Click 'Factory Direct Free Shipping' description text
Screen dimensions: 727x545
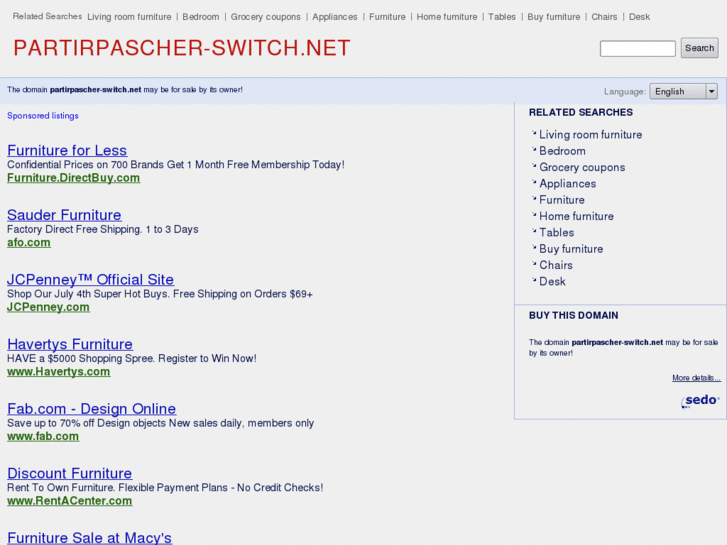point(102,229)
